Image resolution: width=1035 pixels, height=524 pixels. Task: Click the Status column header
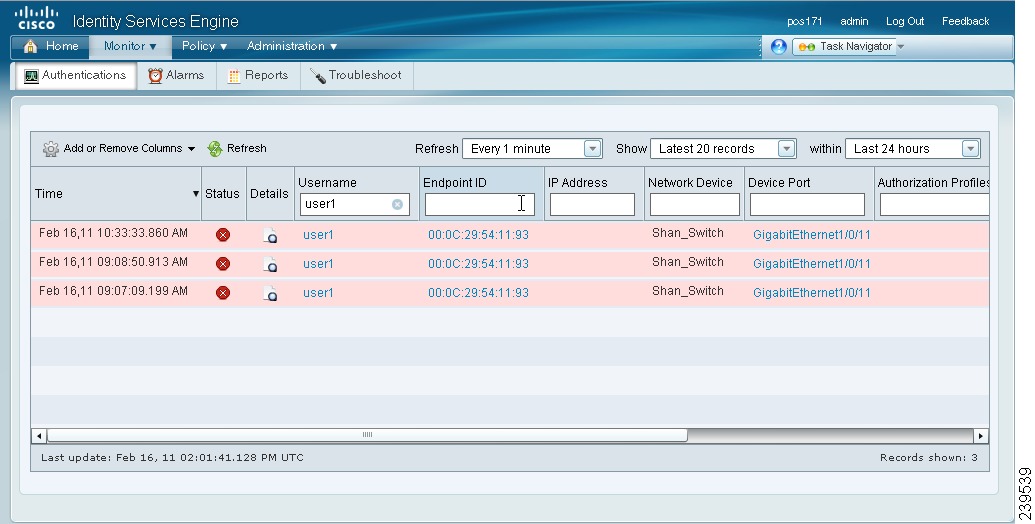222,194
